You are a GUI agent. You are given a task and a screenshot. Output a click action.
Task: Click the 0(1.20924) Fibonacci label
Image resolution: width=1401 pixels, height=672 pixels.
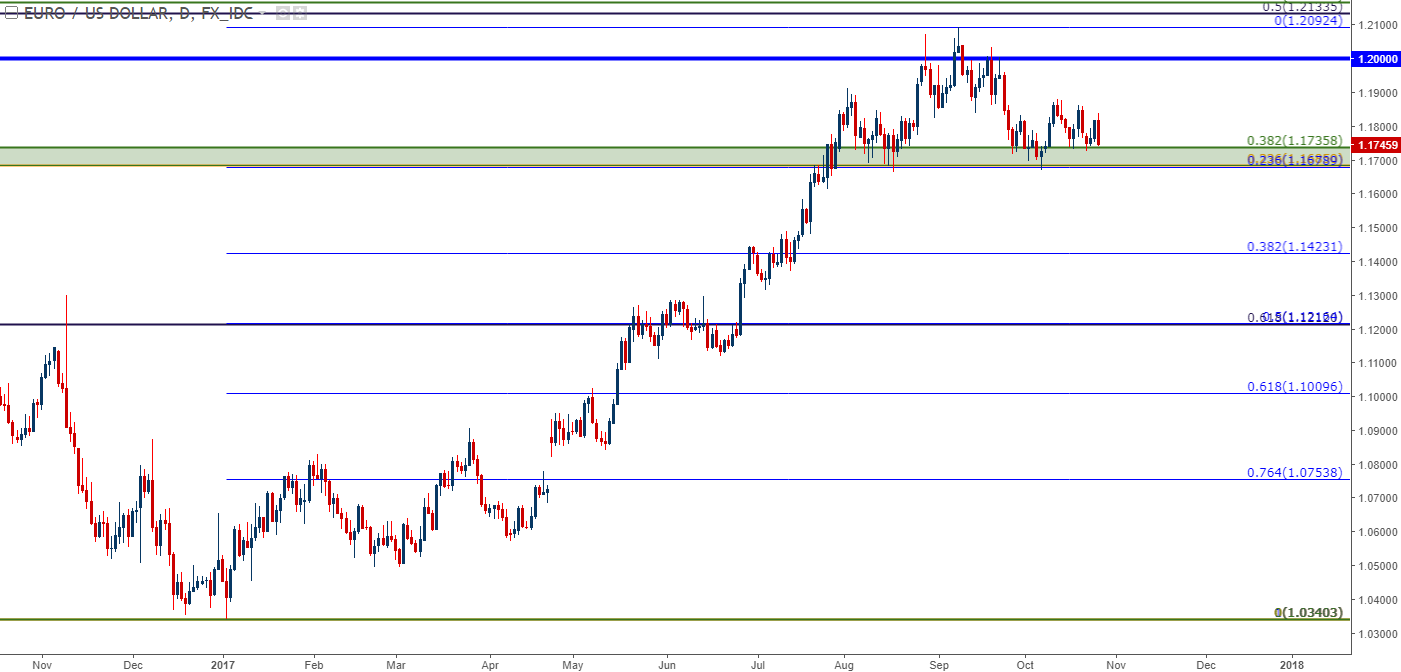point(1307,20)
